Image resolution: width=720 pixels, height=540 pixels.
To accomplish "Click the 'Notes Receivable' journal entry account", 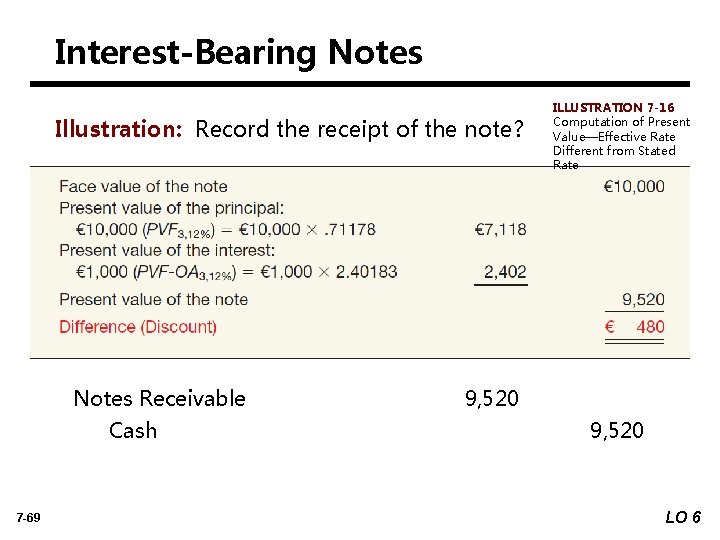I will click(x=160, y=398).
